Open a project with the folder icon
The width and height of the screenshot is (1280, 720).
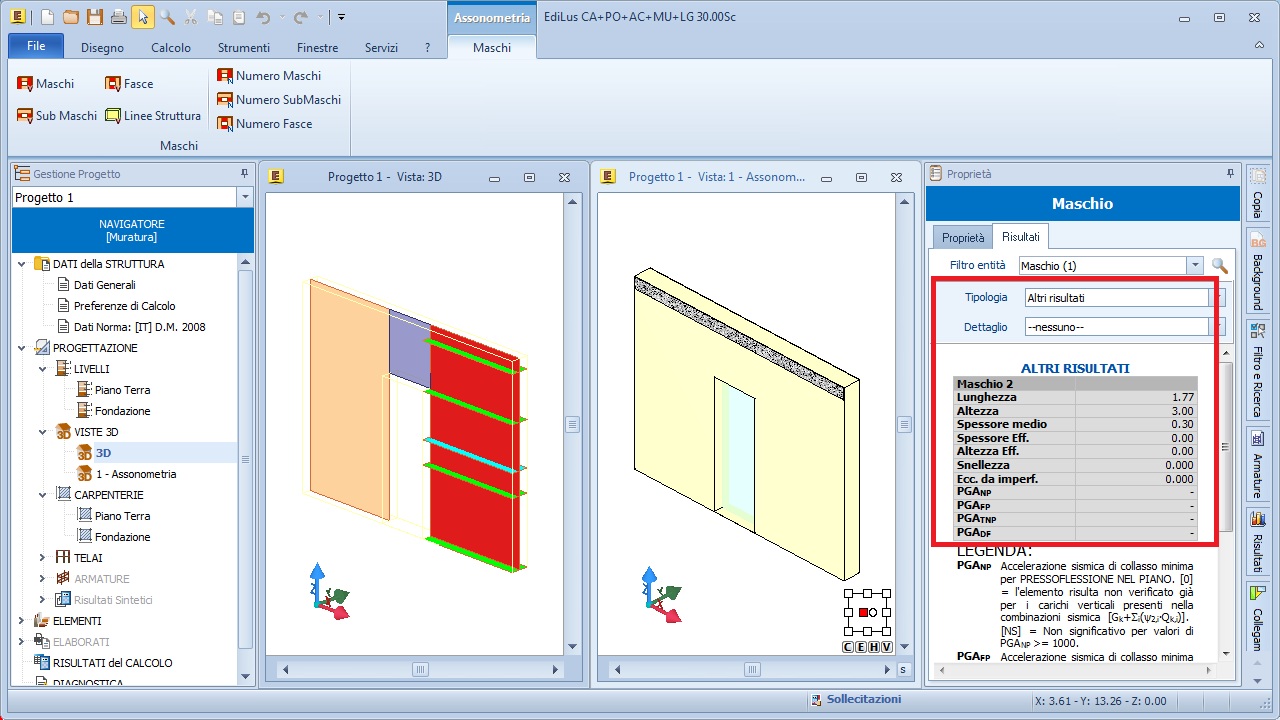pyautogui.click(x=70, y=17)
